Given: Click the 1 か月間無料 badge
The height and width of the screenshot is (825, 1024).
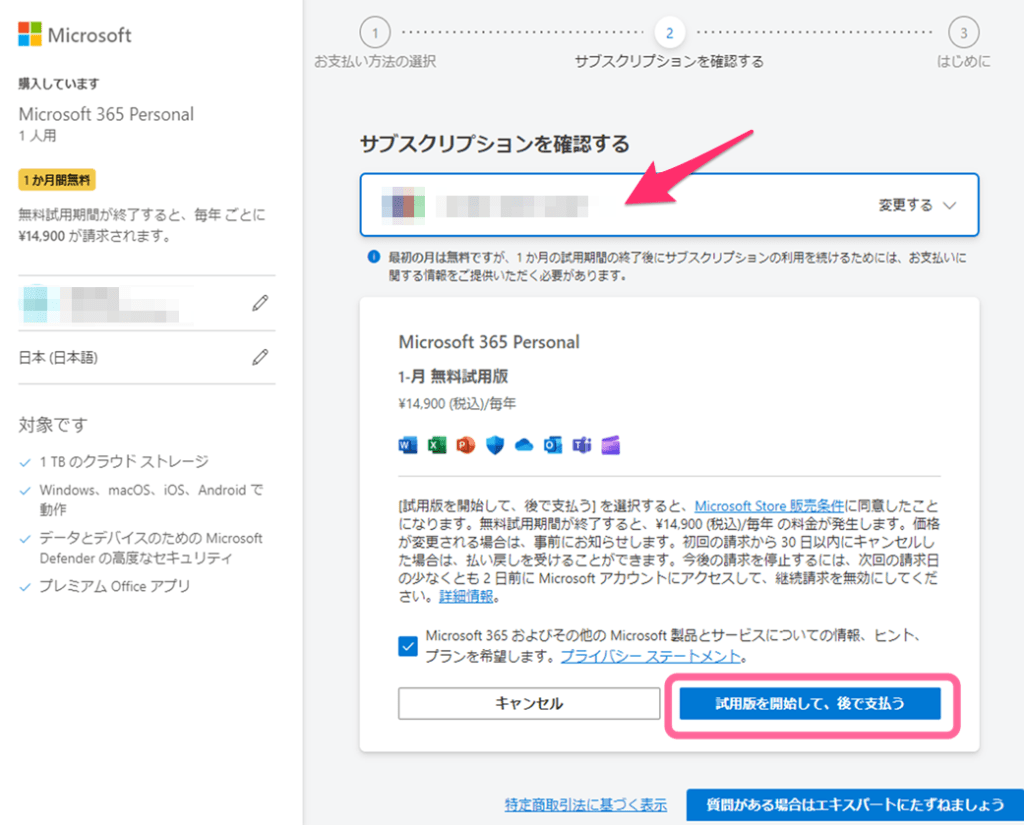Looking at the screenshot, I should (57, 180).
